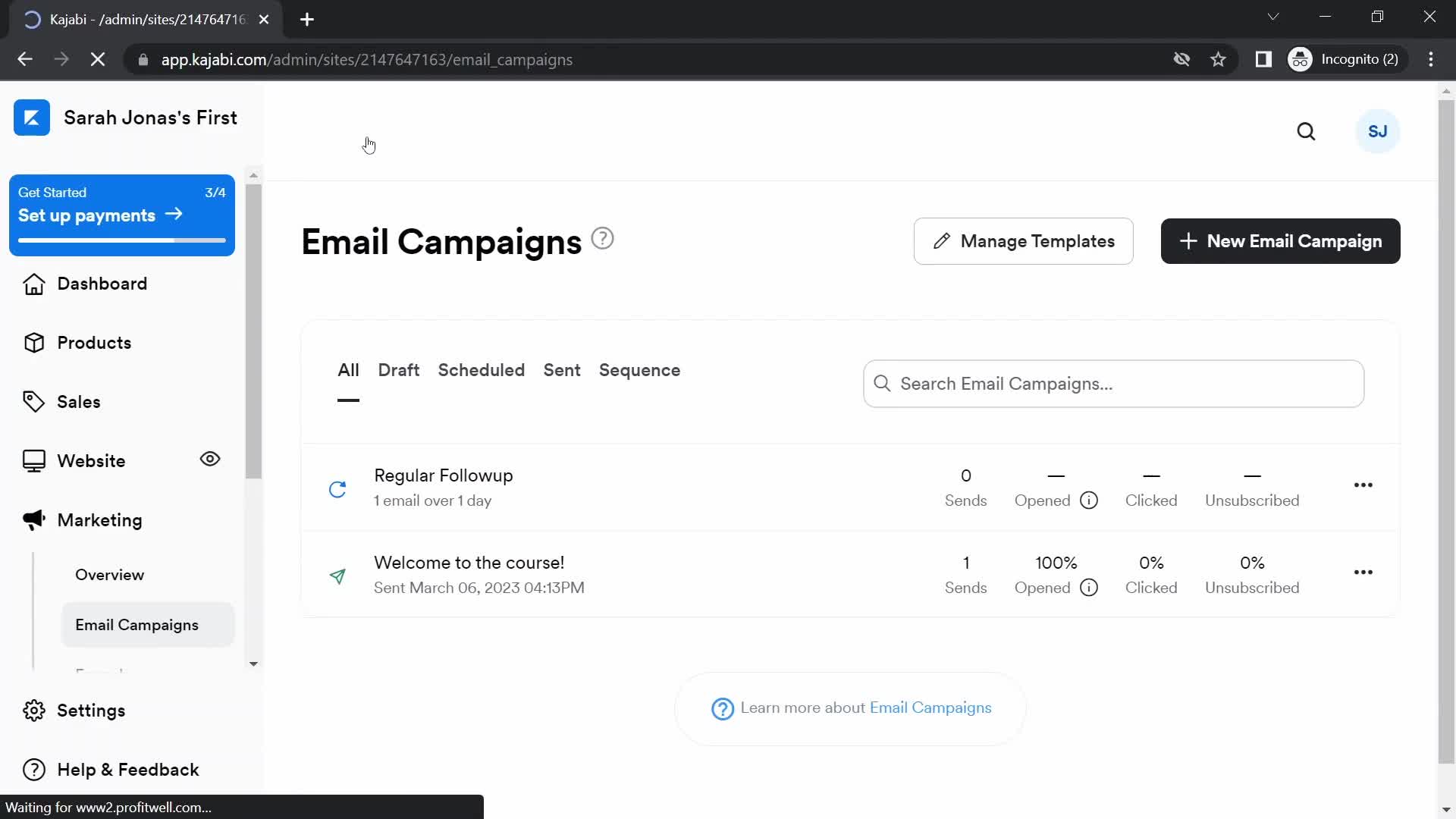
Task: Select the Sequence tab filter
Action: [x=639, y=370]
